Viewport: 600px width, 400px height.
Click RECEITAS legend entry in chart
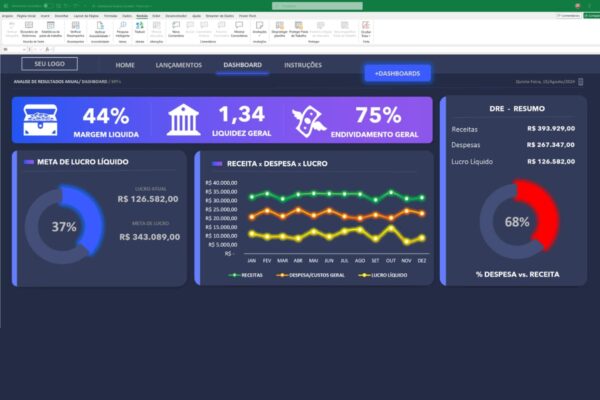[x=245, y=275]
